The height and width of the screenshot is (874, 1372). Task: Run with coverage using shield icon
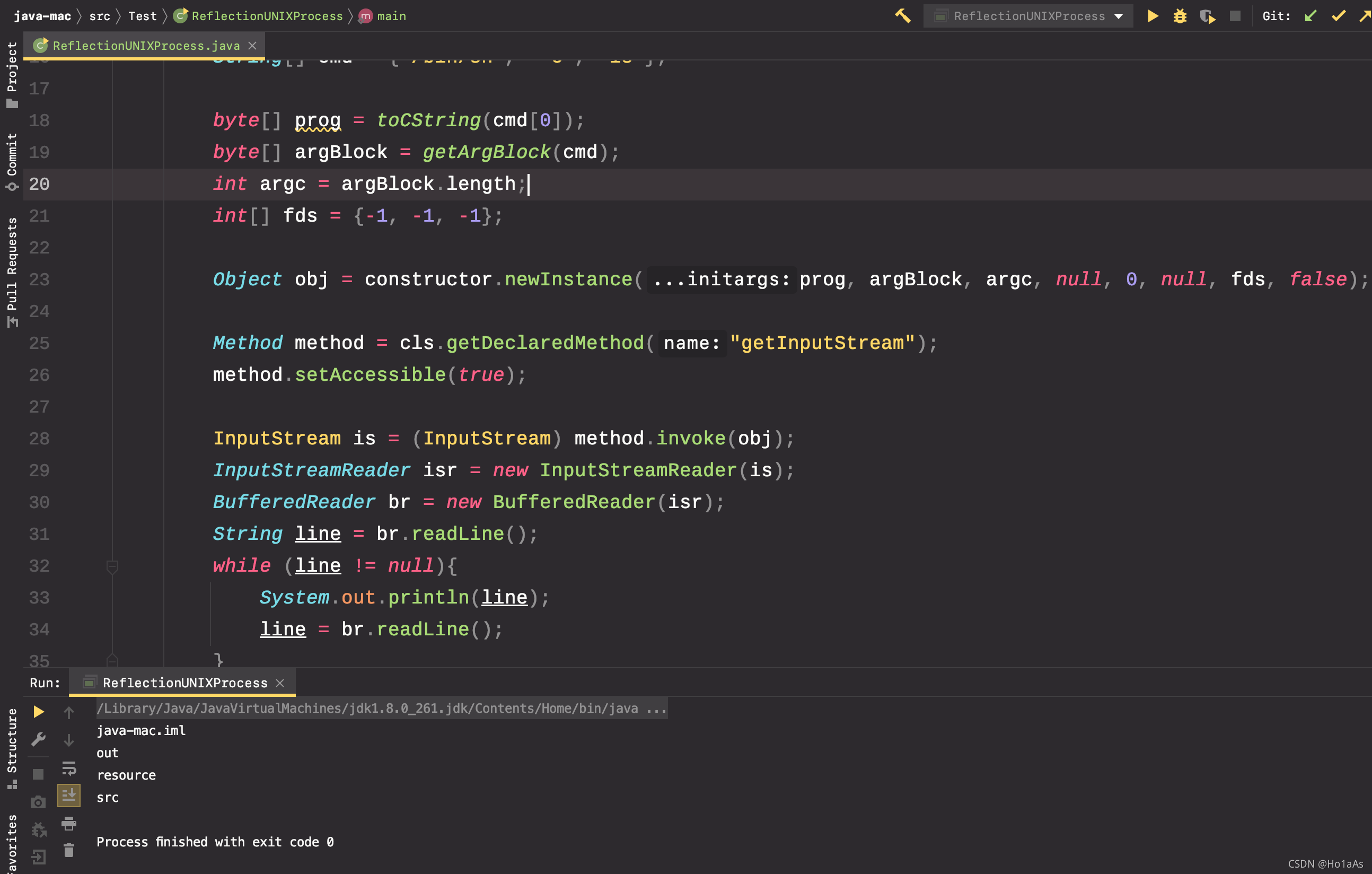[1207, 16]
